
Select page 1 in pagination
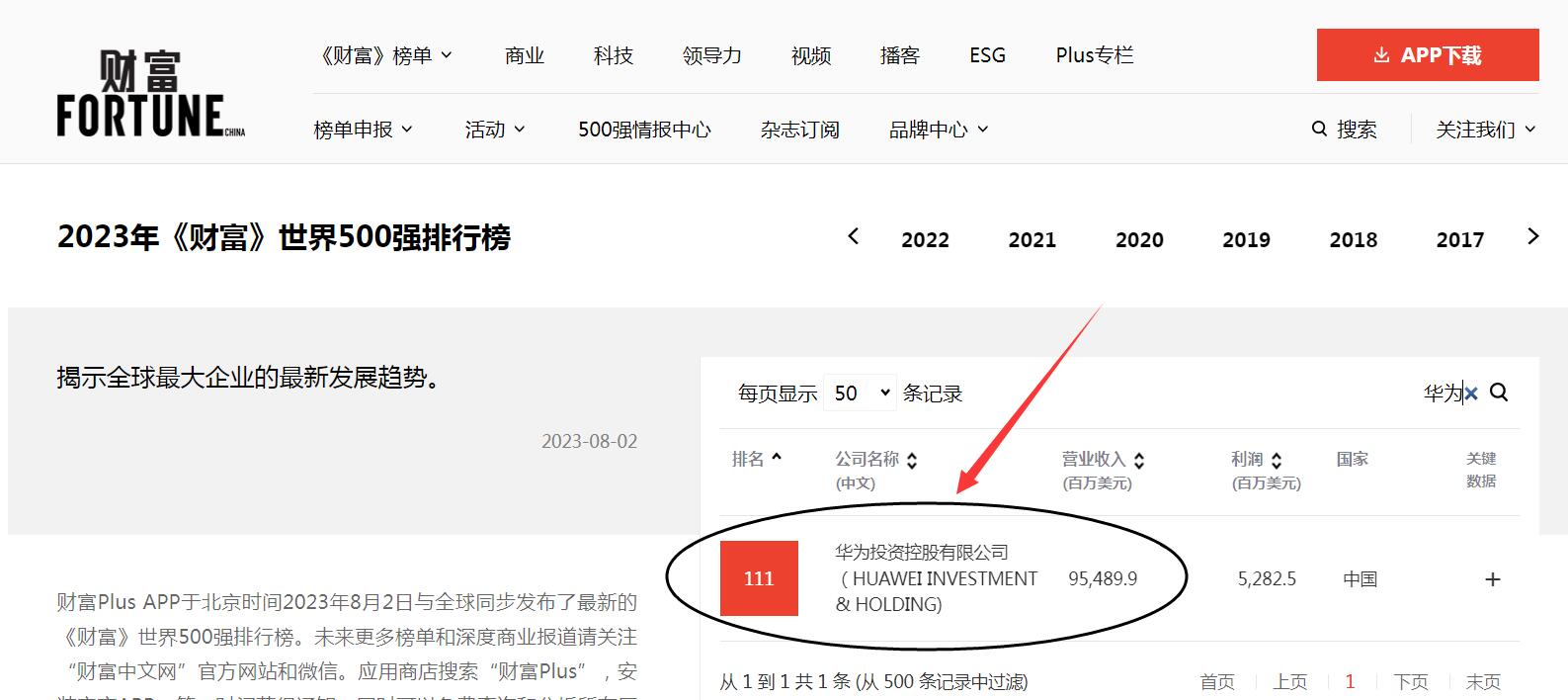1350,681
